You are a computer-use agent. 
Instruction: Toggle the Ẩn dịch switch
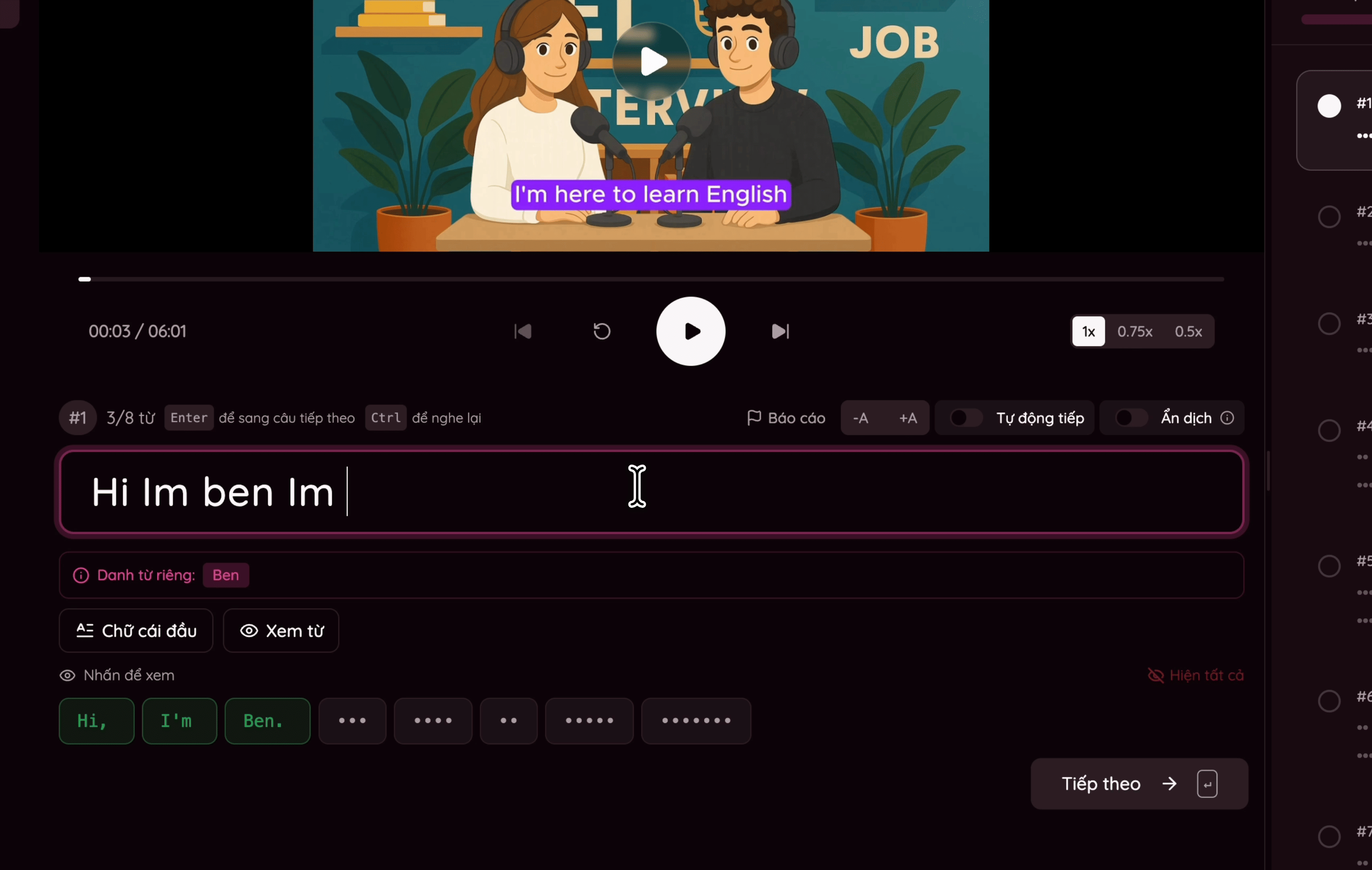pyautogui.click(x=1131, y=418)
